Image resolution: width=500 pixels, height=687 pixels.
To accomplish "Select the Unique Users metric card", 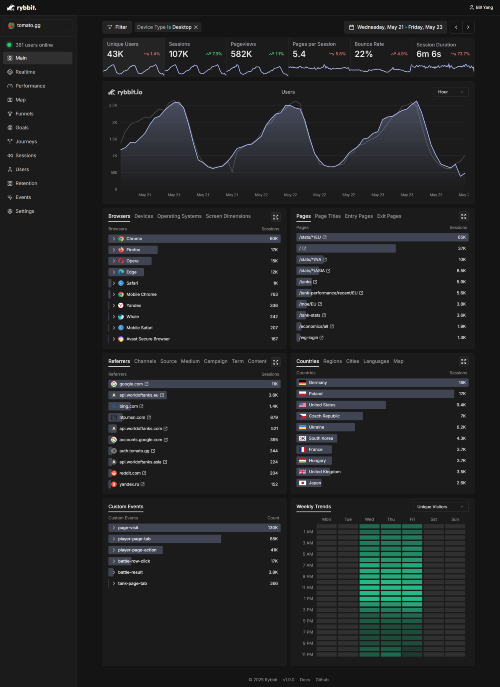I will [x=134, y=57].
